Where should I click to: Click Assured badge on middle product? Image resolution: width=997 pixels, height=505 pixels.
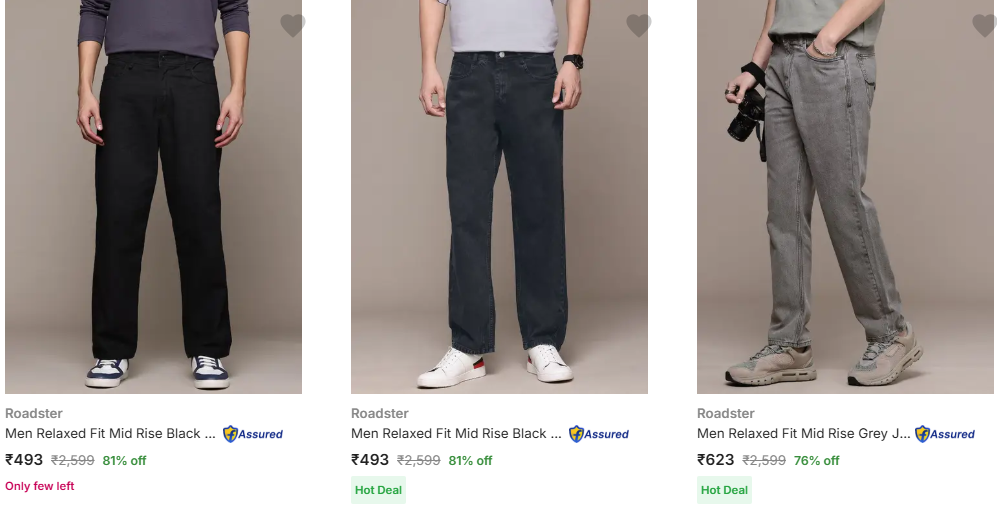pyautogui.click(x=599, y=434)
